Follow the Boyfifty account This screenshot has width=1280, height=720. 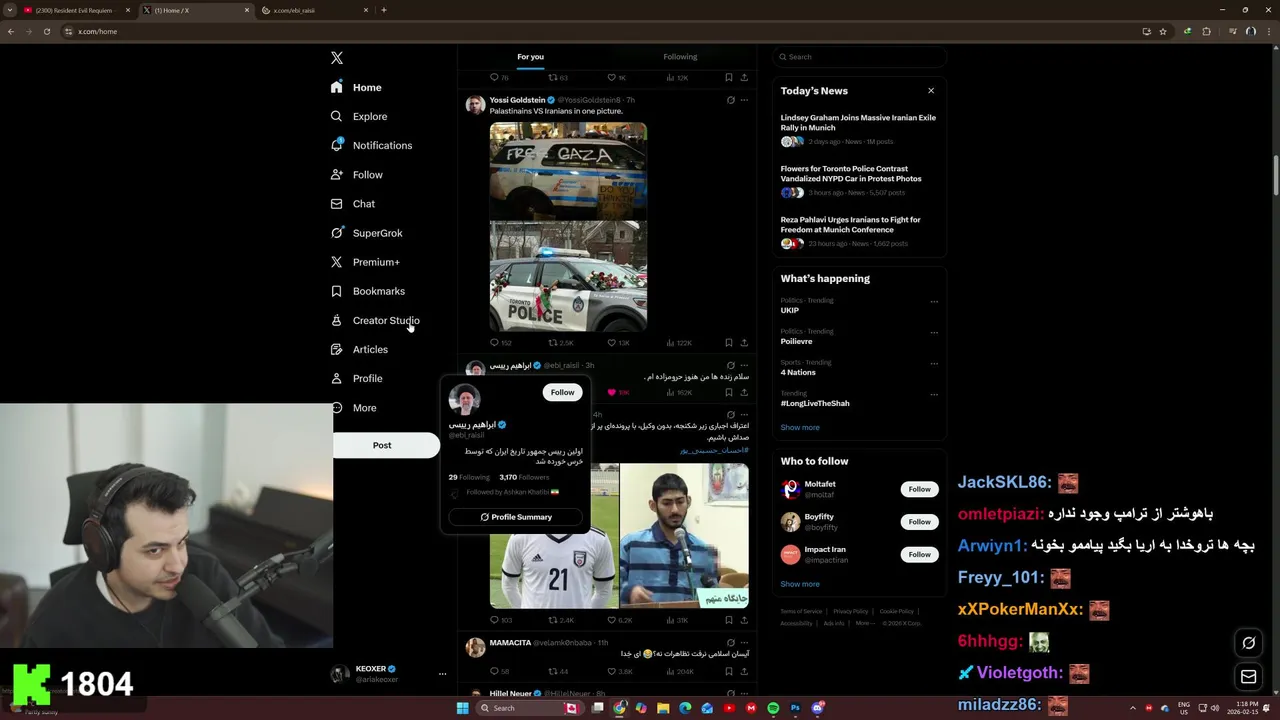click(x=919, y=522)
